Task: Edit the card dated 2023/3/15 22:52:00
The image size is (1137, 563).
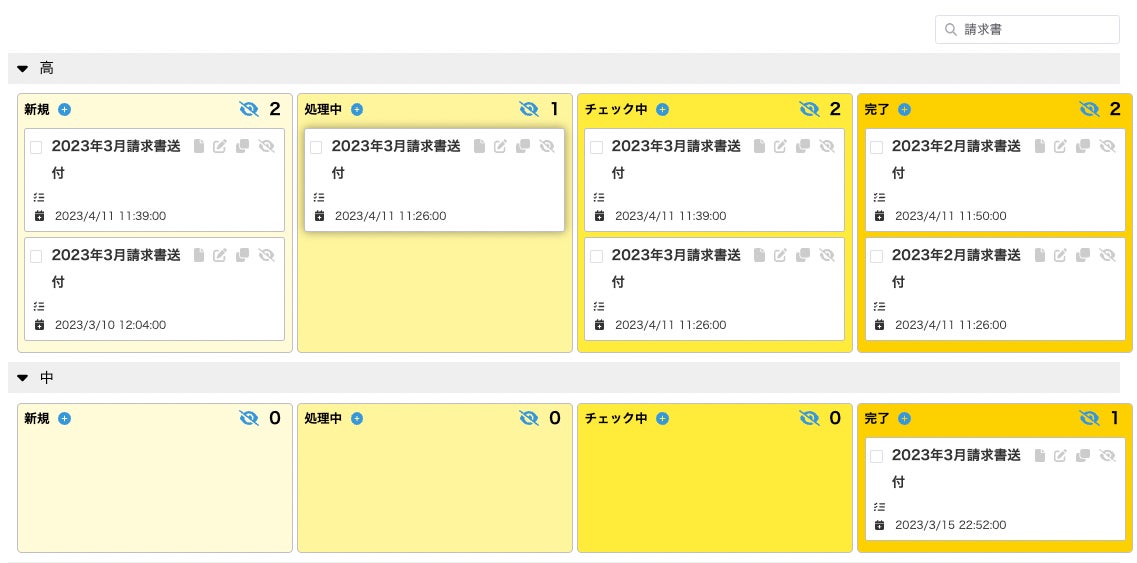Action: [x=1060, y=456]
